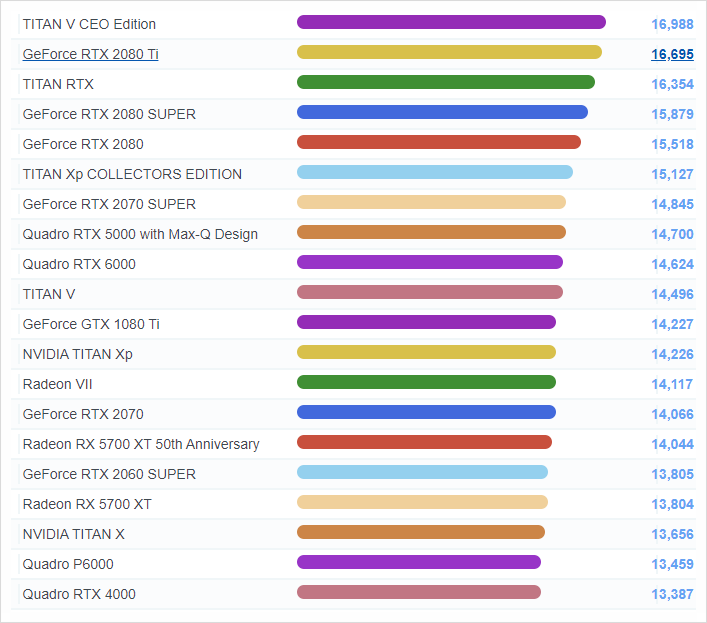Click the 16,988 score value
This screenshot has width=707, height=623.
click(672, 24)
